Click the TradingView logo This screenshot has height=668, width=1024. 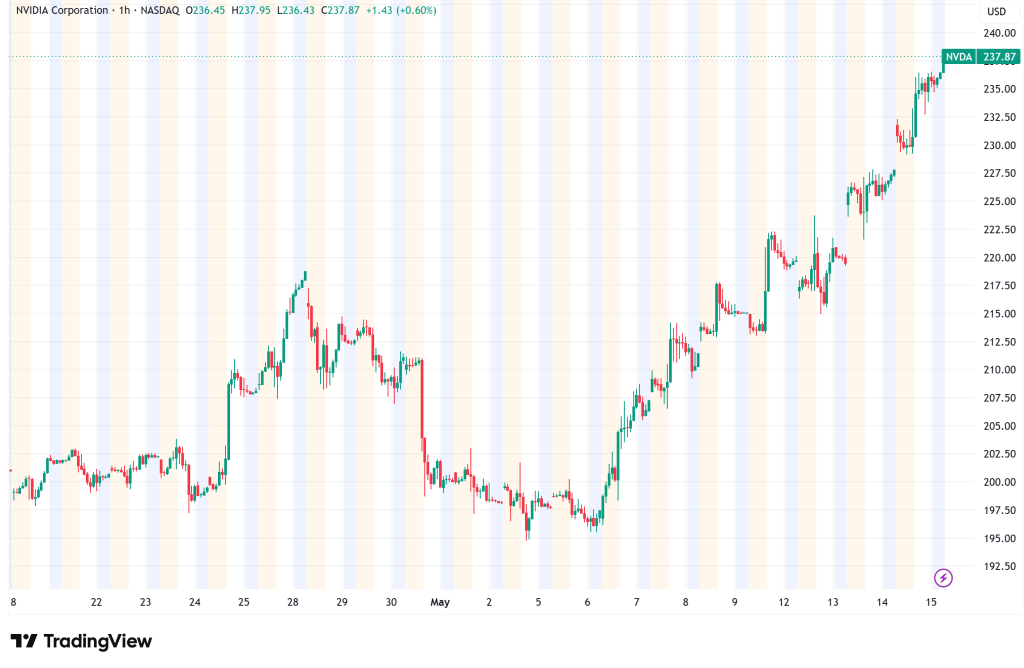(82, 641)
